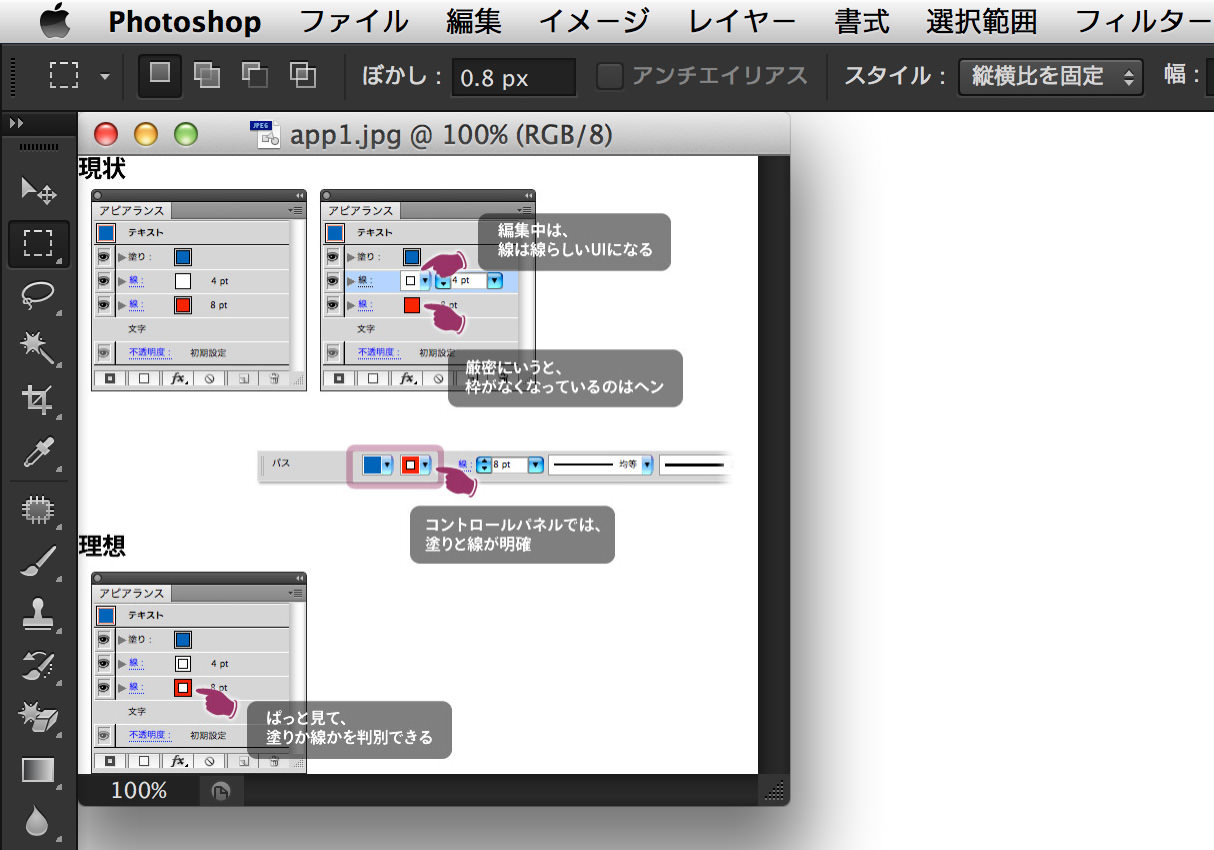Open the 選択範囲 menu
This screenshot has width=1214, height=850.
point(982,21)
